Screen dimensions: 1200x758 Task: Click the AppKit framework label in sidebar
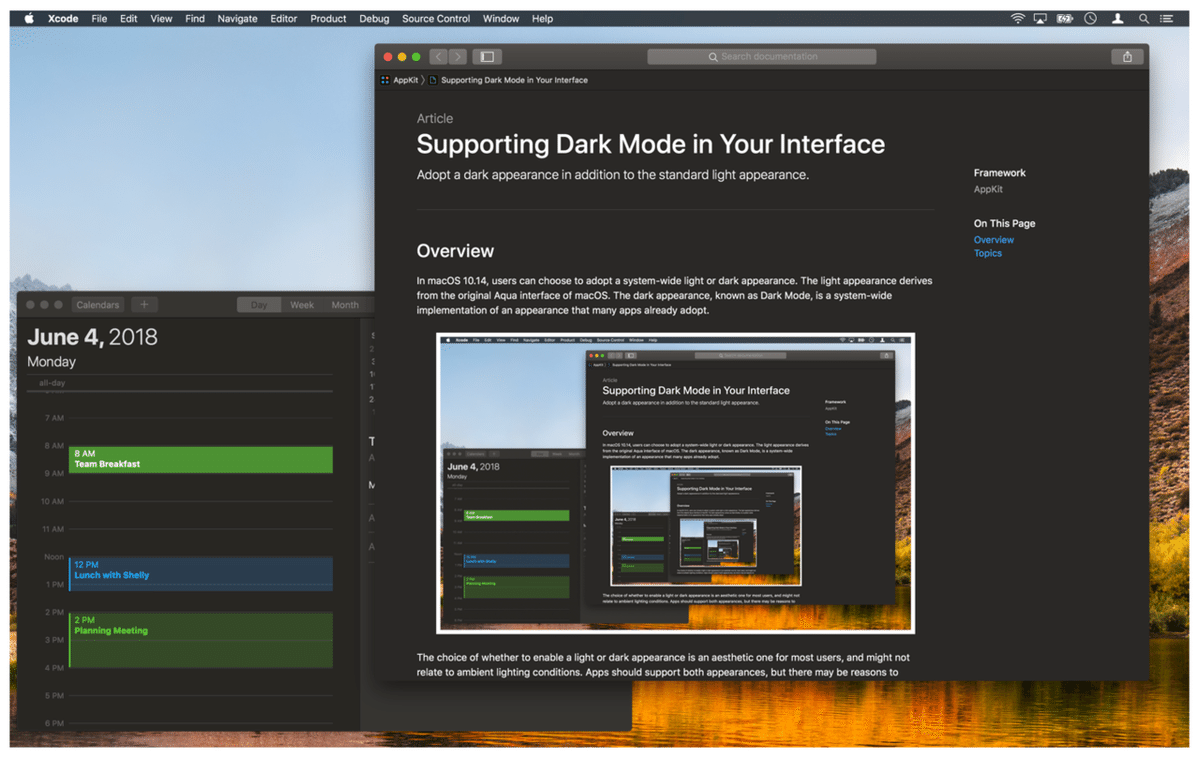click(x=988, y=189)
